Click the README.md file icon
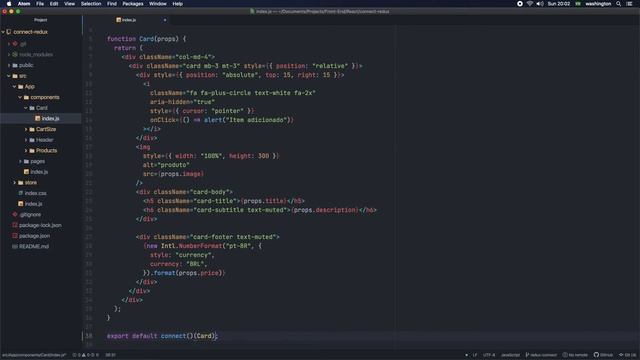Image resolution: width=640 pixels, height=360 pixels. click(x=15, y=246)
